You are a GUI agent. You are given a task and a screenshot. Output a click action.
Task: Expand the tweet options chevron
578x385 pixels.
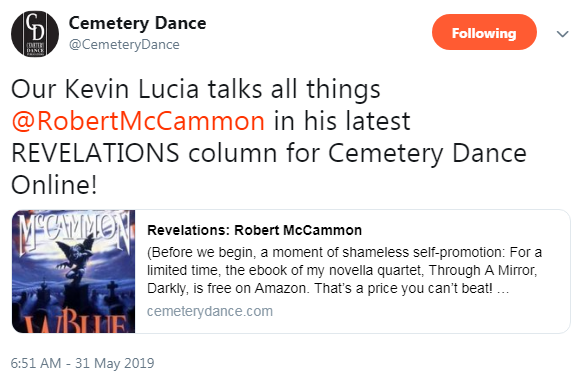point(563,34)
